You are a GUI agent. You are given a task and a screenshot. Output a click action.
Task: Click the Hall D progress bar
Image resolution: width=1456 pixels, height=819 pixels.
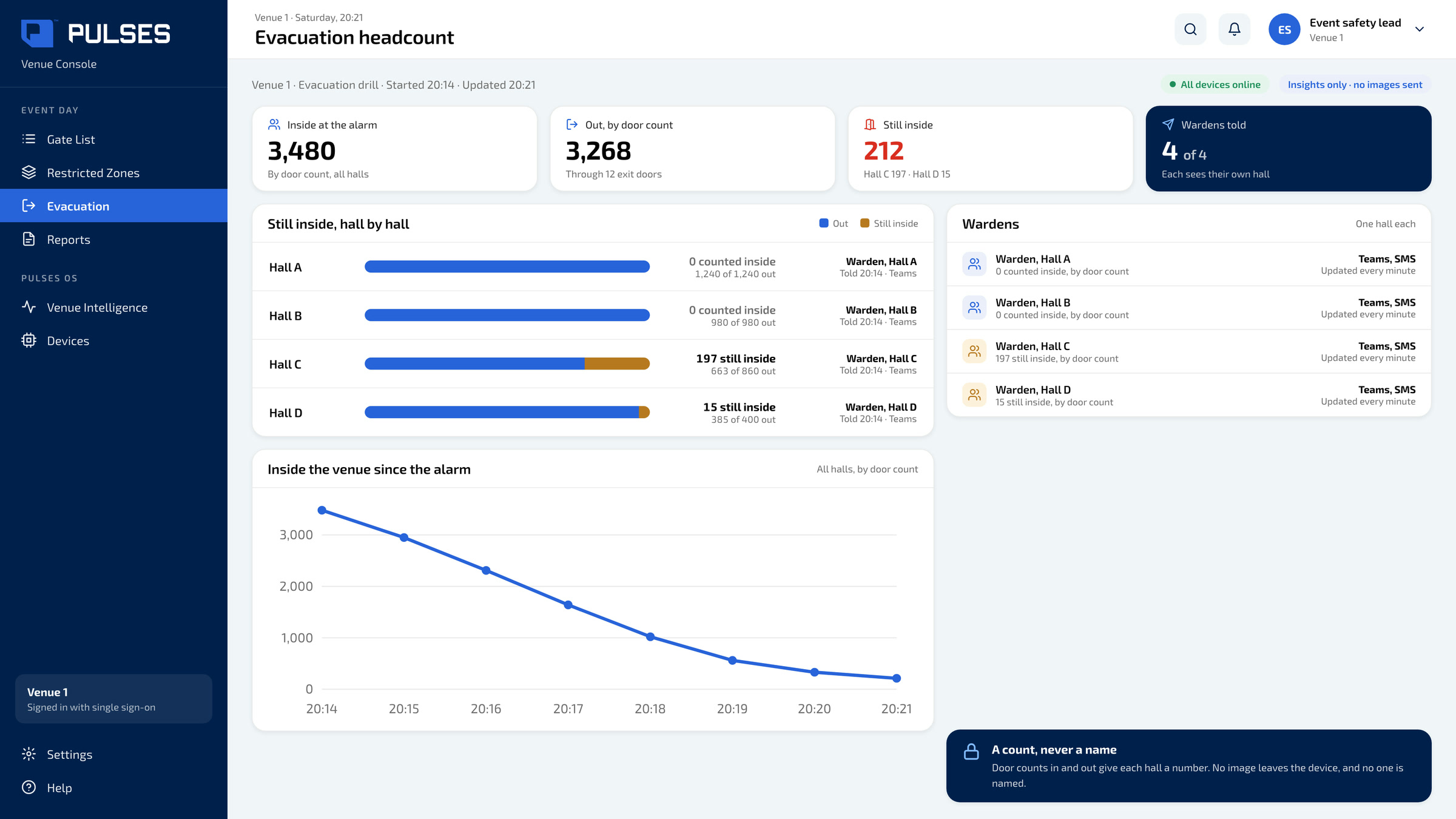click(x=507, y=413)
